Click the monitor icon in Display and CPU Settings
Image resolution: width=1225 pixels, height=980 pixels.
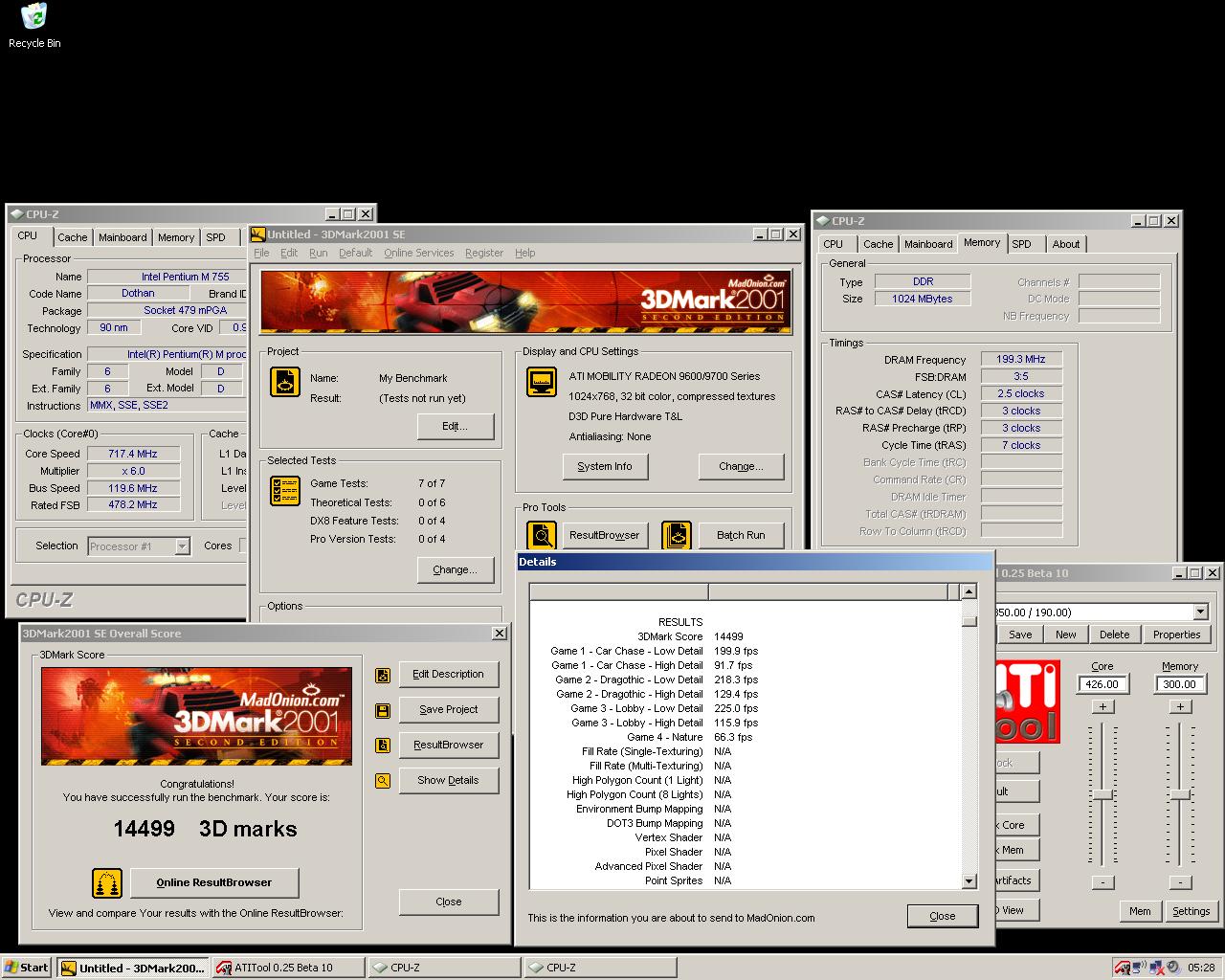542,382
